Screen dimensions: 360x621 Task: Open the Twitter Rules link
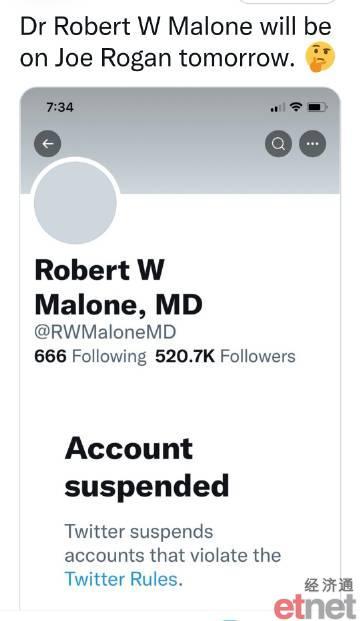click(x=121, y=579)
